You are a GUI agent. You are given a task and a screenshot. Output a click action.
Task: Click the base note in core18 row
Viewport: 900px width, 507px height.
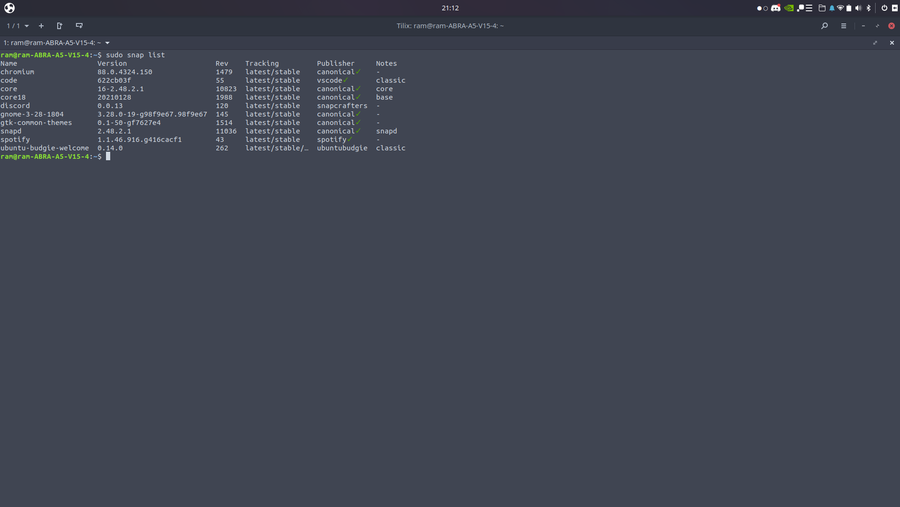[384, 97]
